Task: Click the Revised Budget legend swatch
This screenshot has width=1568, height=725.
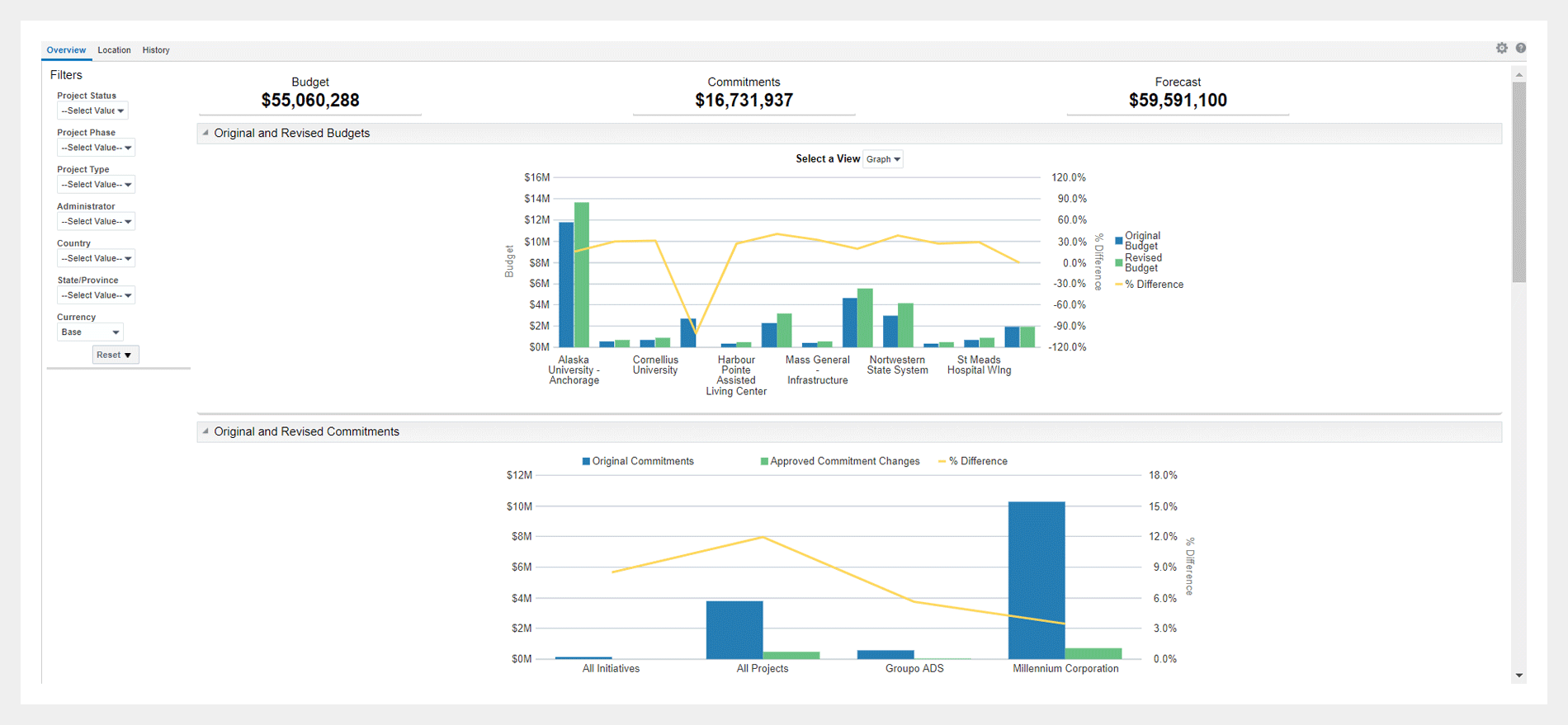Action: pos(1119,263)
